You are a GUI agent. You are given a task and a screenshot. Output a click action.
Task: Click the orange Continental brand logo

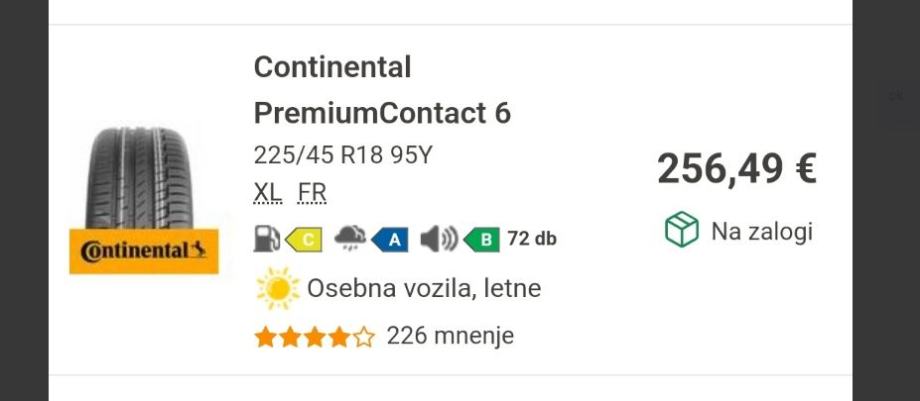[x=143, y=250]
